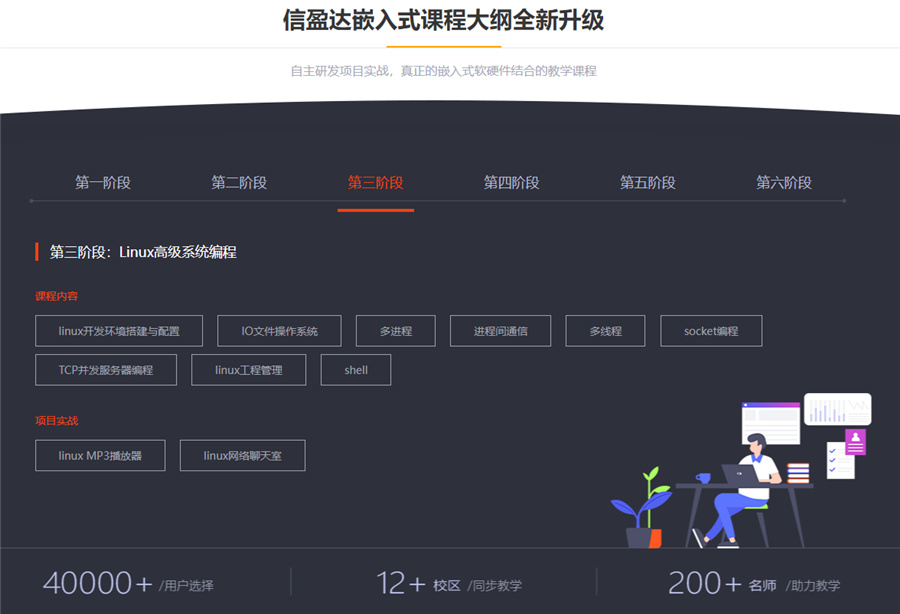
Task: Click the linux MP3播放器 project item
Action: tap(100, 455)
